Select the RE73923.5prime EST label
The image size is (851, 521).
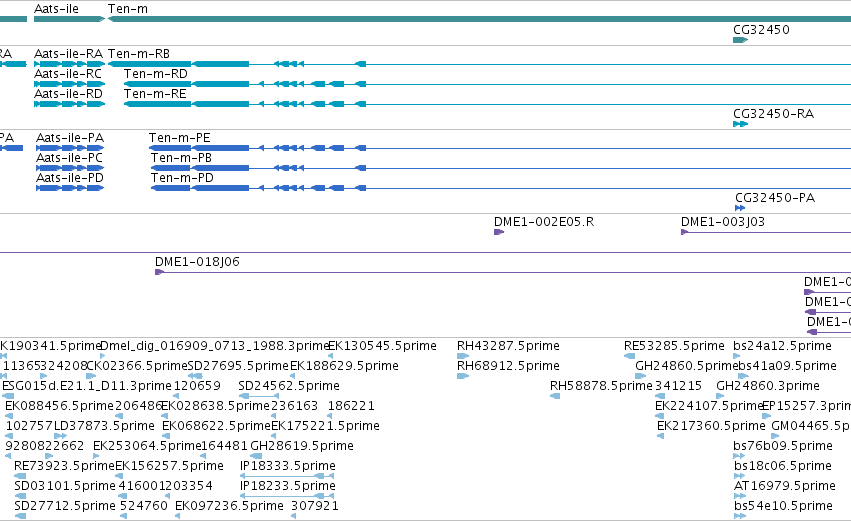point(64,466)
